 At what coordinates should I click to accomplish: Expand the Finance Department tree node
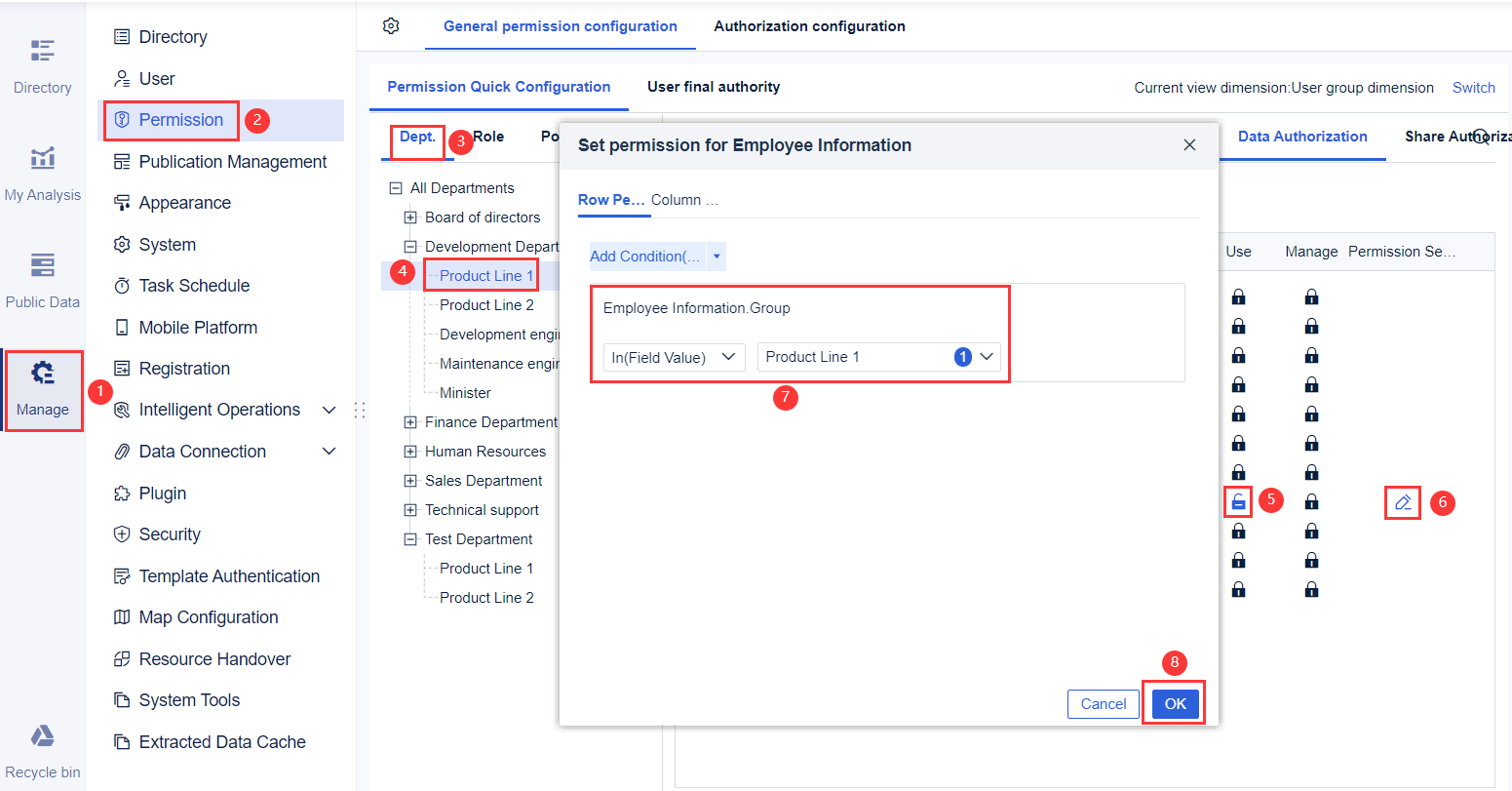[410, 421]
